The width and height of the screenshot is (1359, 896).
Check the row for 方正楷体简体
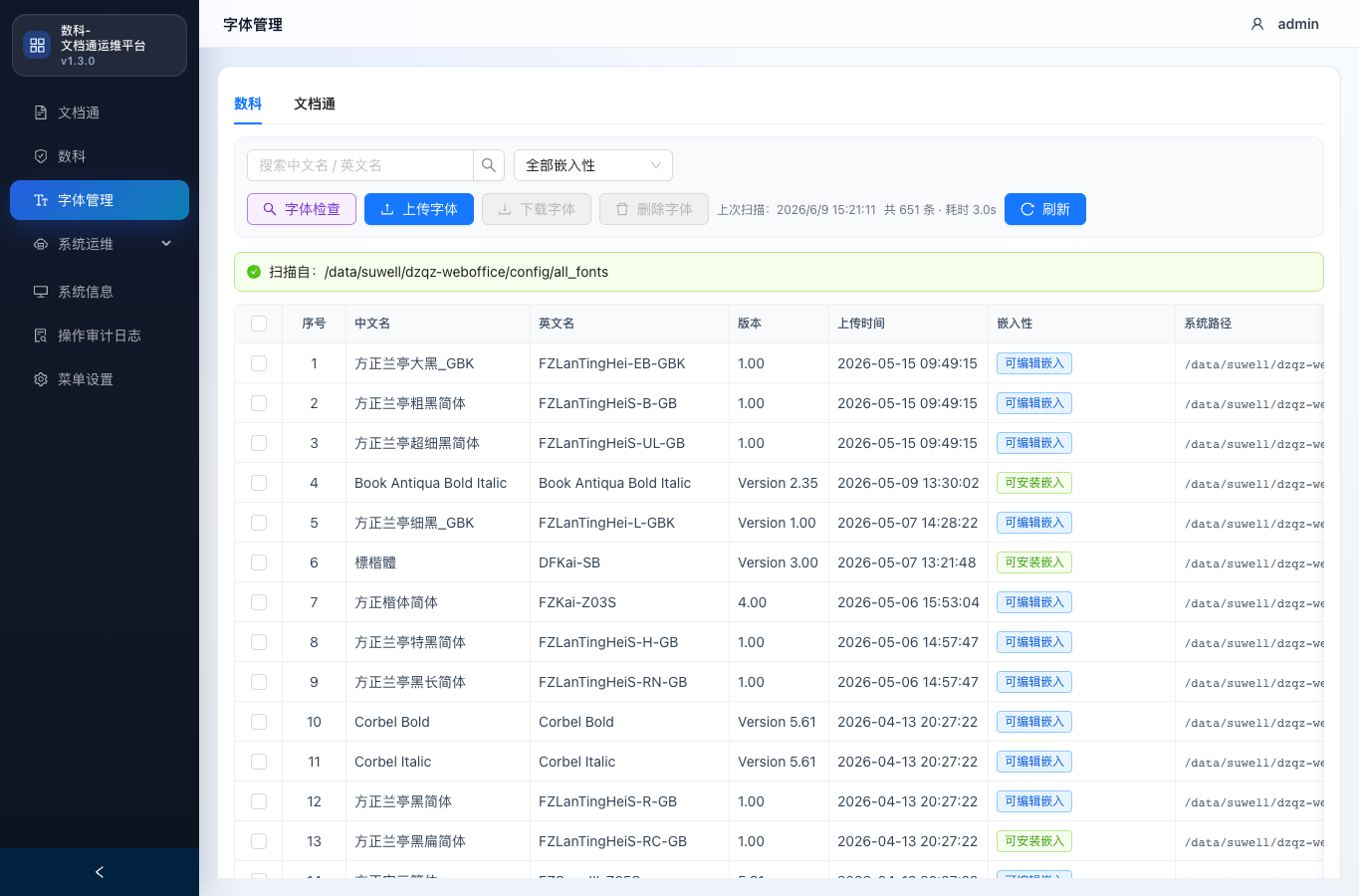point(259,602)
